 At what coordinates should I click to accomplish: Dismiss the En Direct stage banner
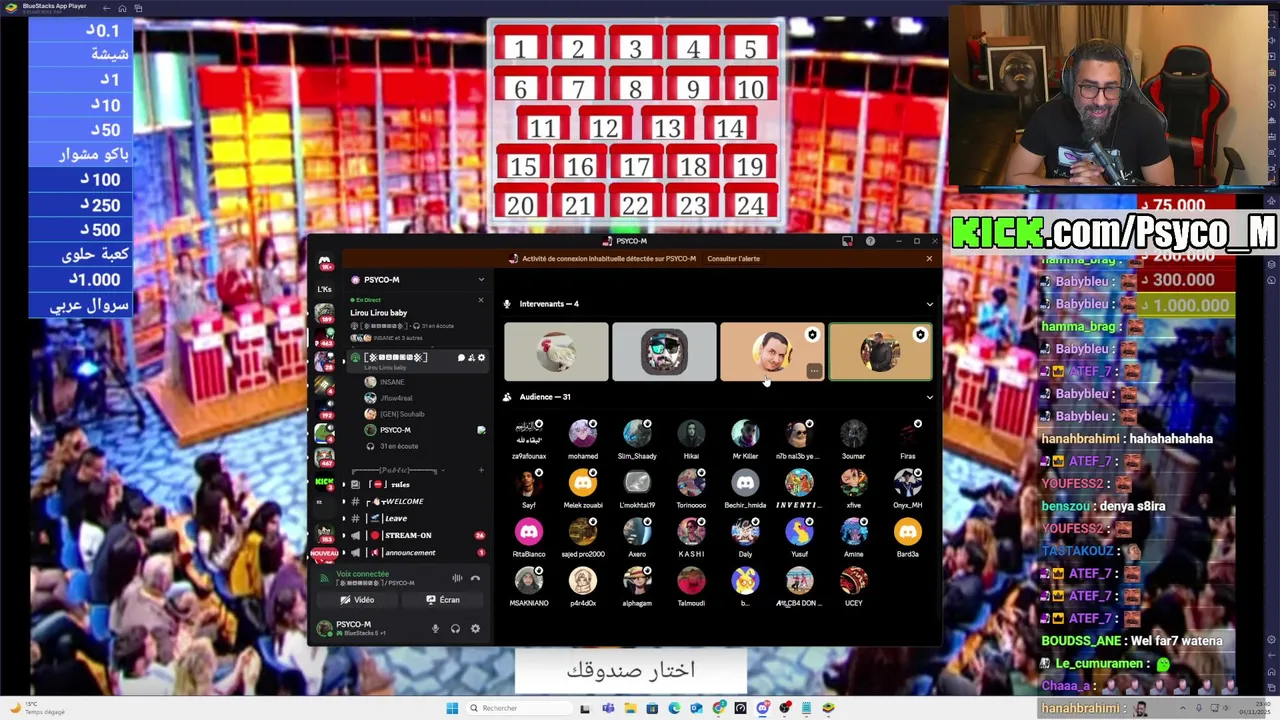click(480, 300)
